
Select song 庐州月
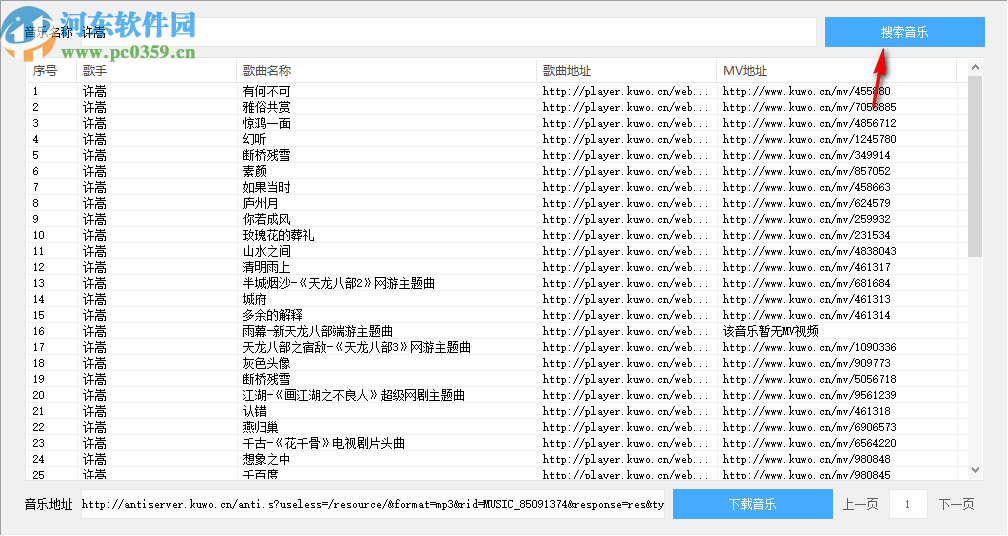click(x=260, y=204)
